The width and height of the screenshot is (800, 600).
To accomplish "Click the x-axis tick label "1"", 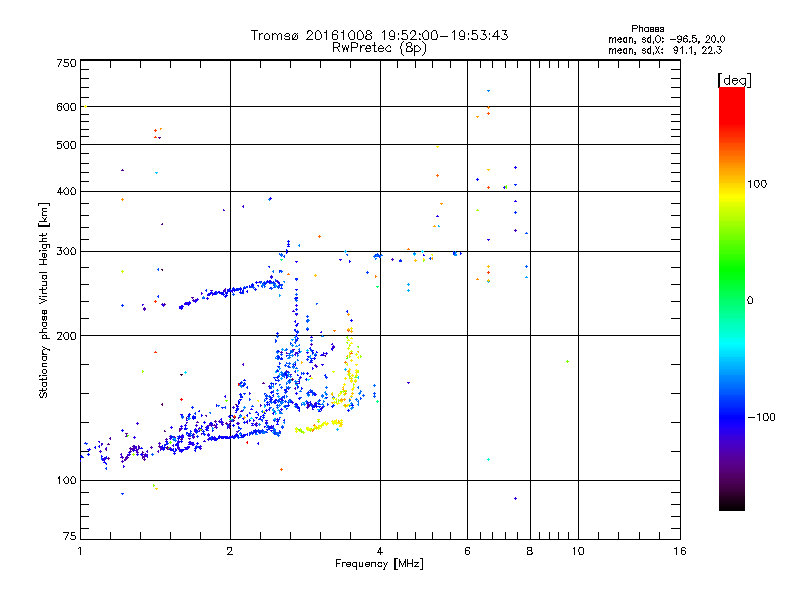I will point(80,551).
